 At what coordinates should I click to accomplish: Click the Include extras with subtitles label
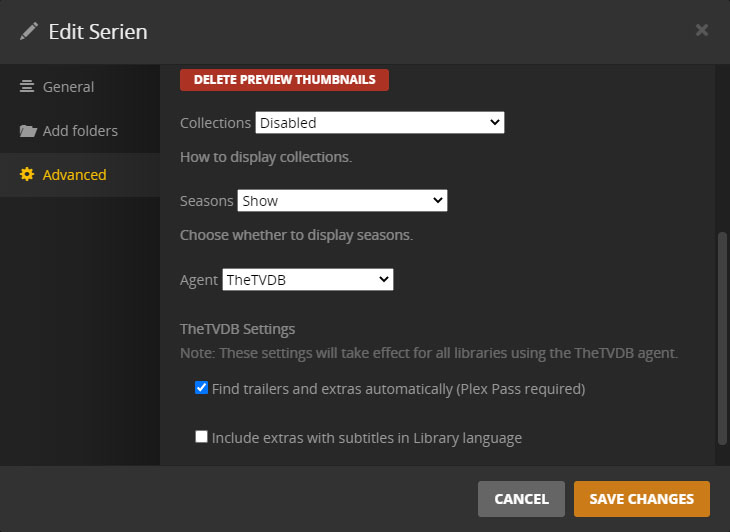point(367,437)
